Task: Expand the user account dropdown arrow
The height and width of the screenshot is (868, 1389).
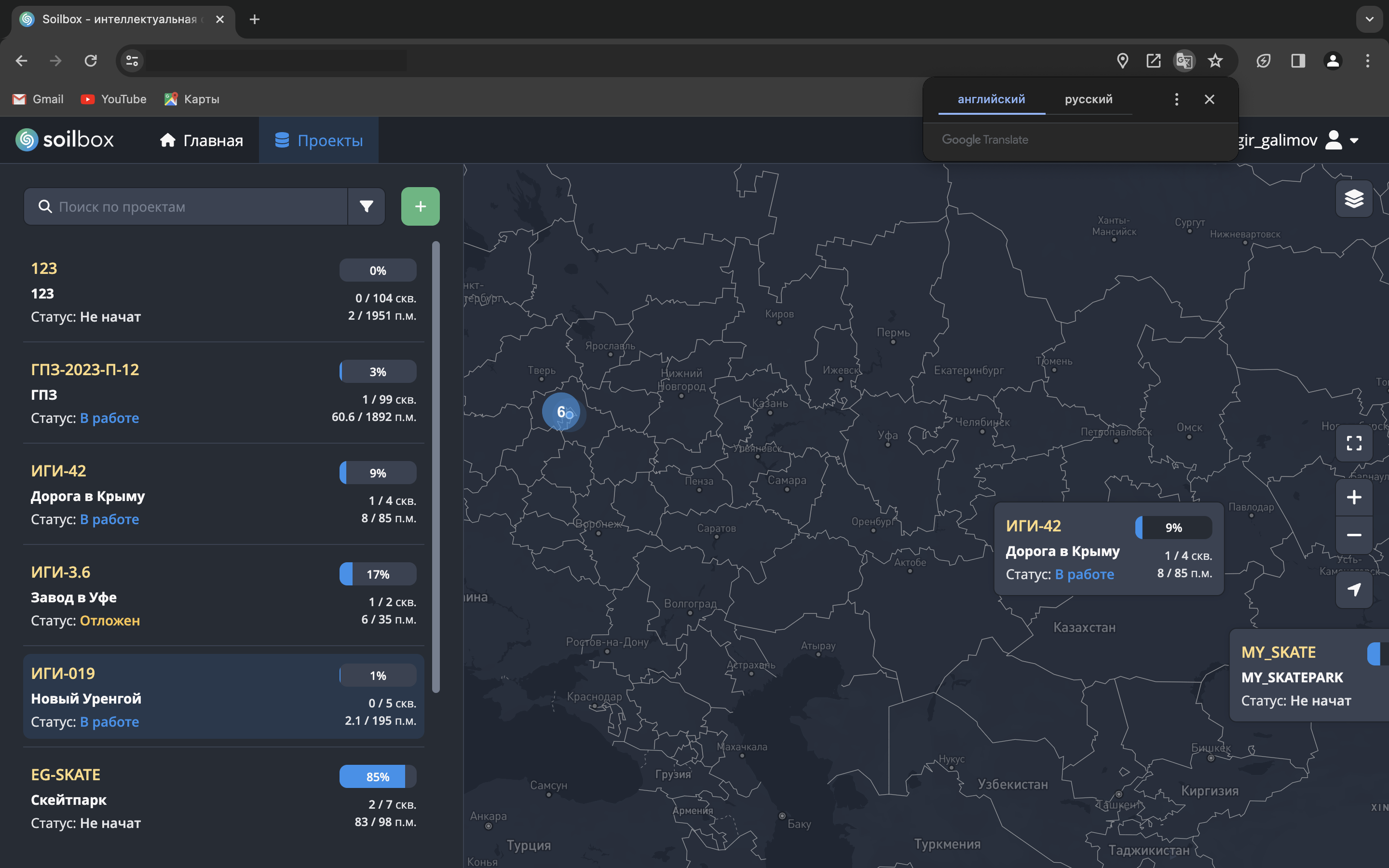Action: [x=1354, y=141]
